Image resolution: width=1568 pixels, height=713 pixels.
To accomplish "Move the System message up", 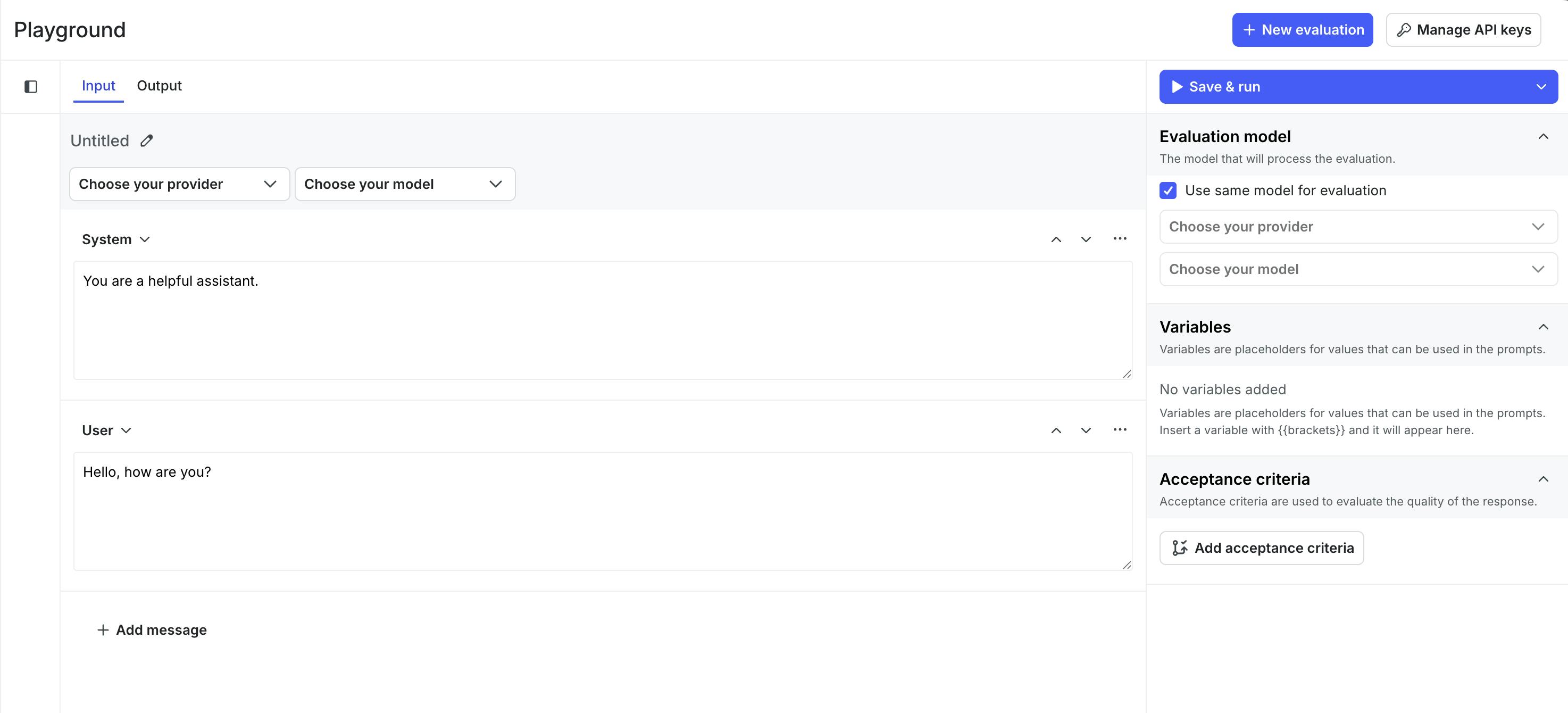I will point(1056,239).
